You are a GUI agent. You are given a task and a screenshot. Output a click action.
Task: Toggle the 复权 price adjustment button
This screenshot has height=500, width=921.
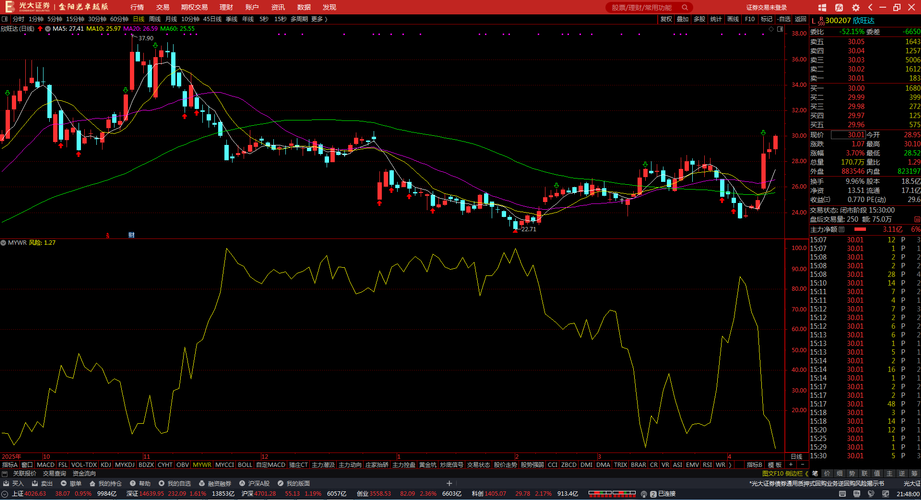coord(666,19)
